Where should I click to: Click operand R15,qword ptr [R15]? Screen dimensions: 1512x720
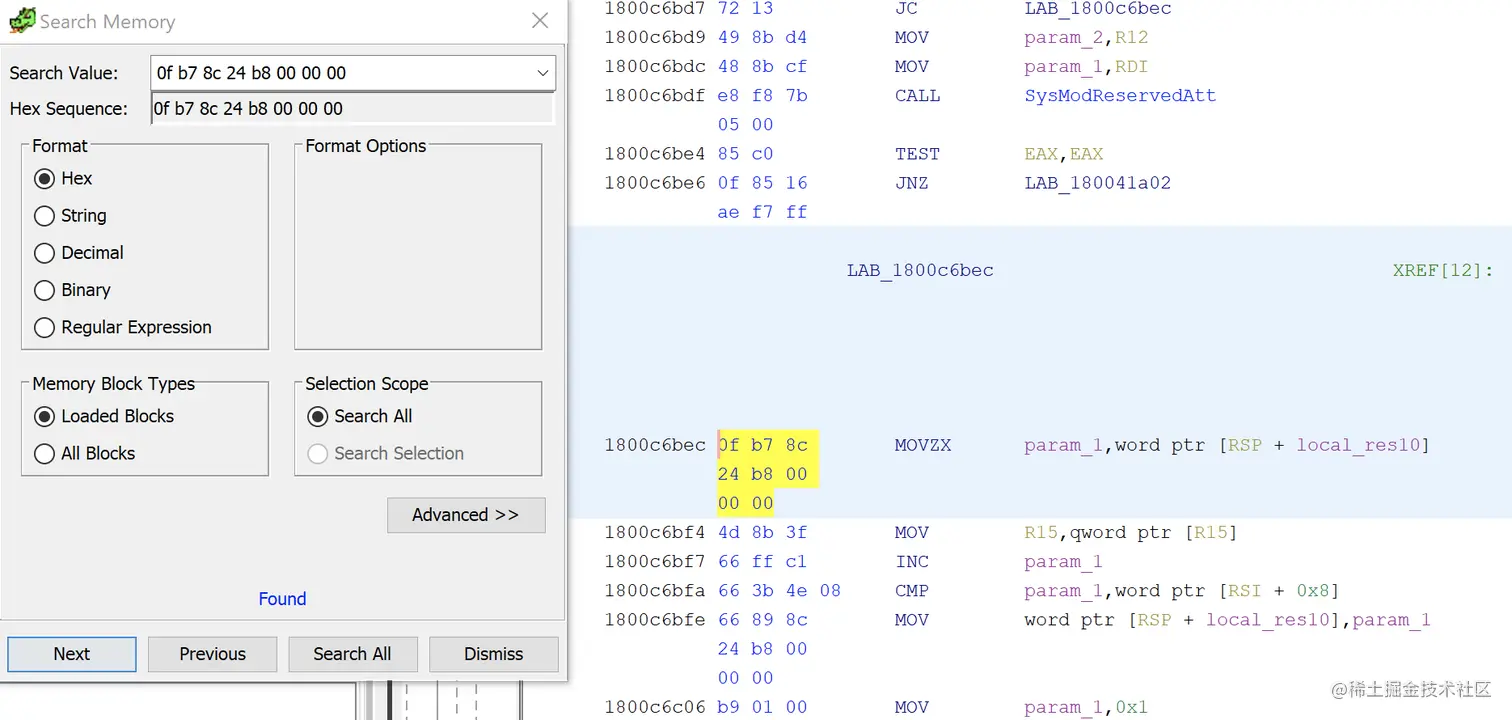pyautogui.click(x=1131, y=533)
